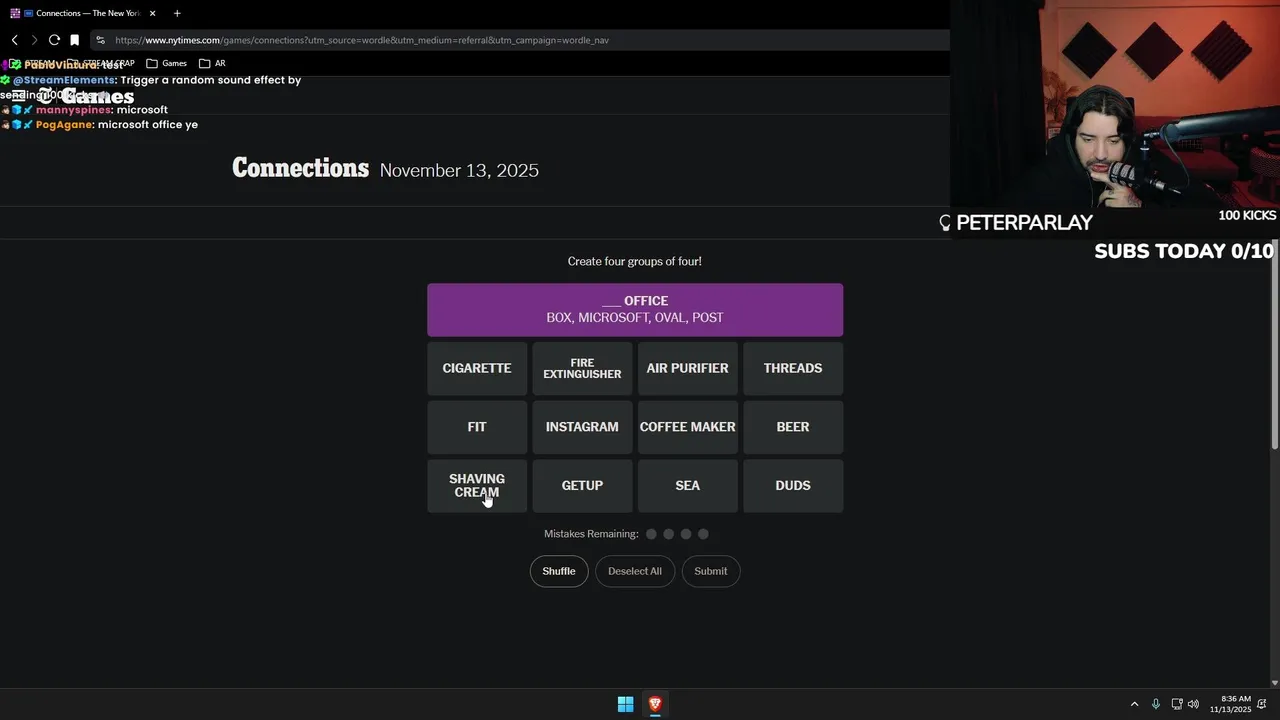
Task: Show hidden system tray icons
Action: (x=1134, y=704)
